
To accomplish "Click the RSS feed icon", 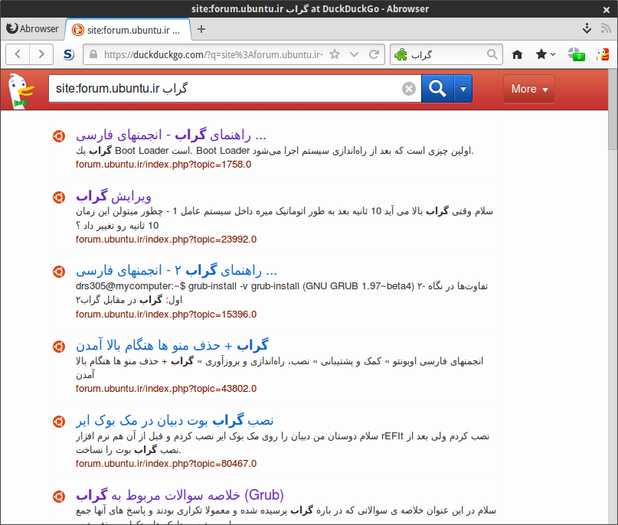I will pos(605,28).
